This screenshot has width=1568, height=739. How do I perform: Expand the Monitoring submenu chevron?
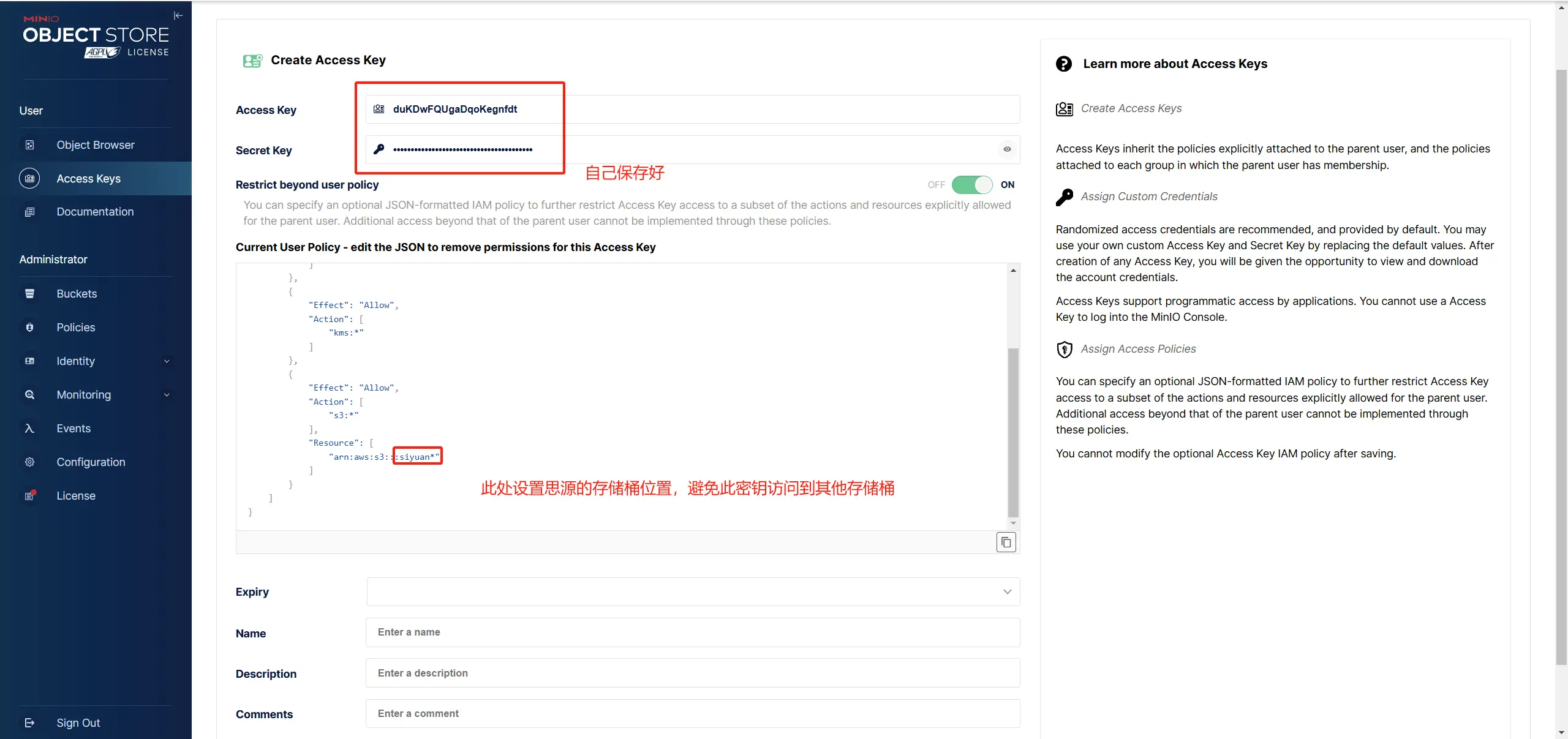click(167, 395)
